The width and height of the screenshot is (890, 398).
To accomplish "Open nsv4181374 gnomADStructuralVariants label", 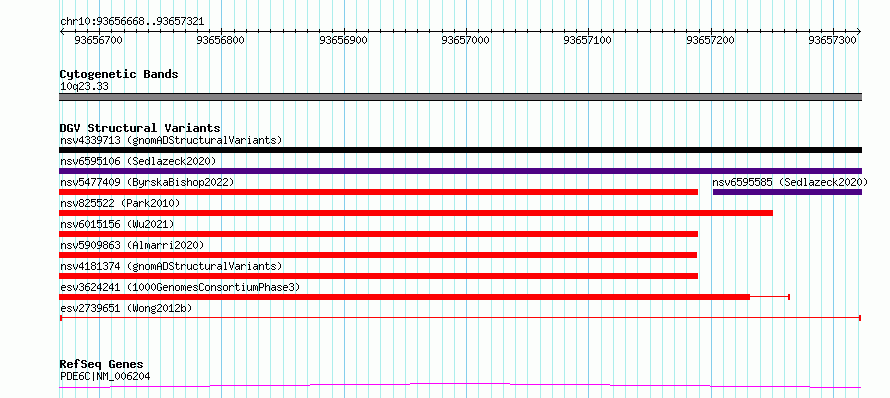I will [x=171, y=266].
